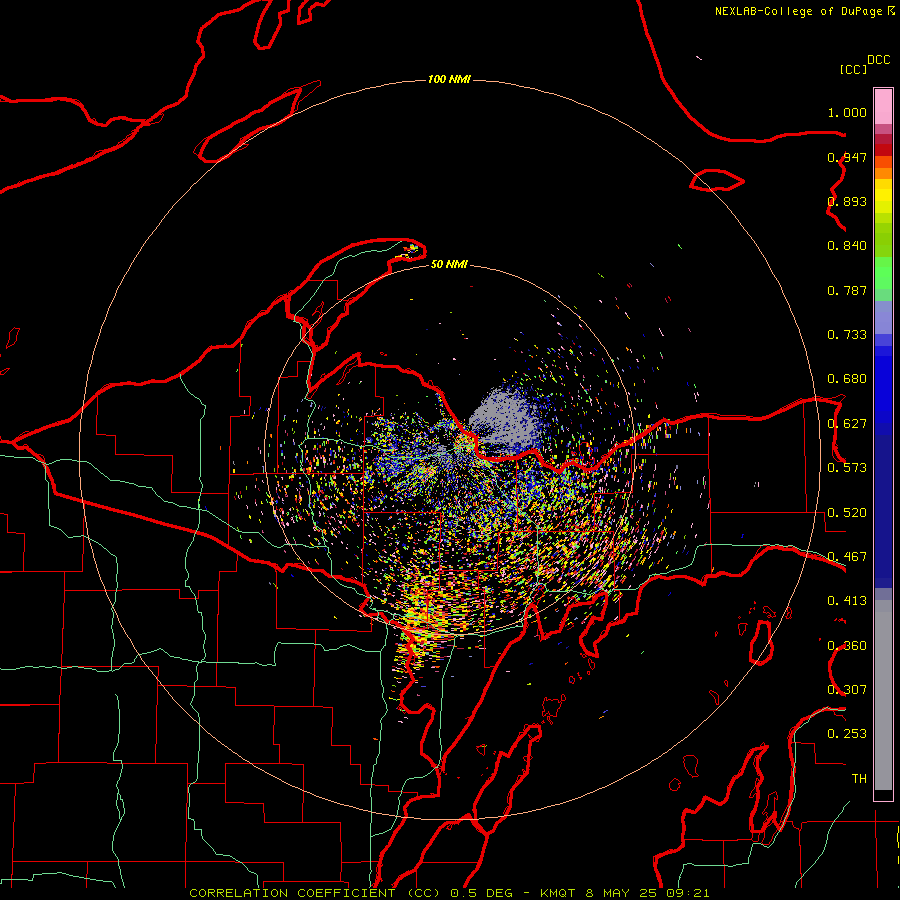Pick the dark red swatch near 0.947

tap(883, 149)
